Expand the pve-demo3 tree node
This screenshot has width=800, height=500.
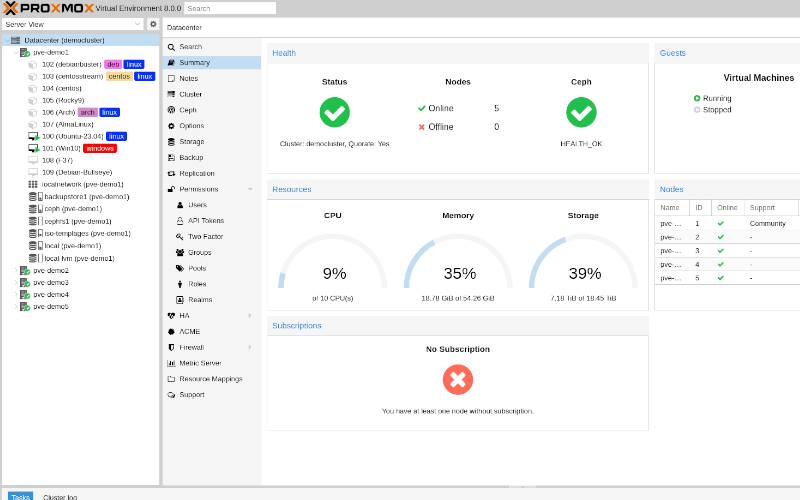[x=16, y=283]
